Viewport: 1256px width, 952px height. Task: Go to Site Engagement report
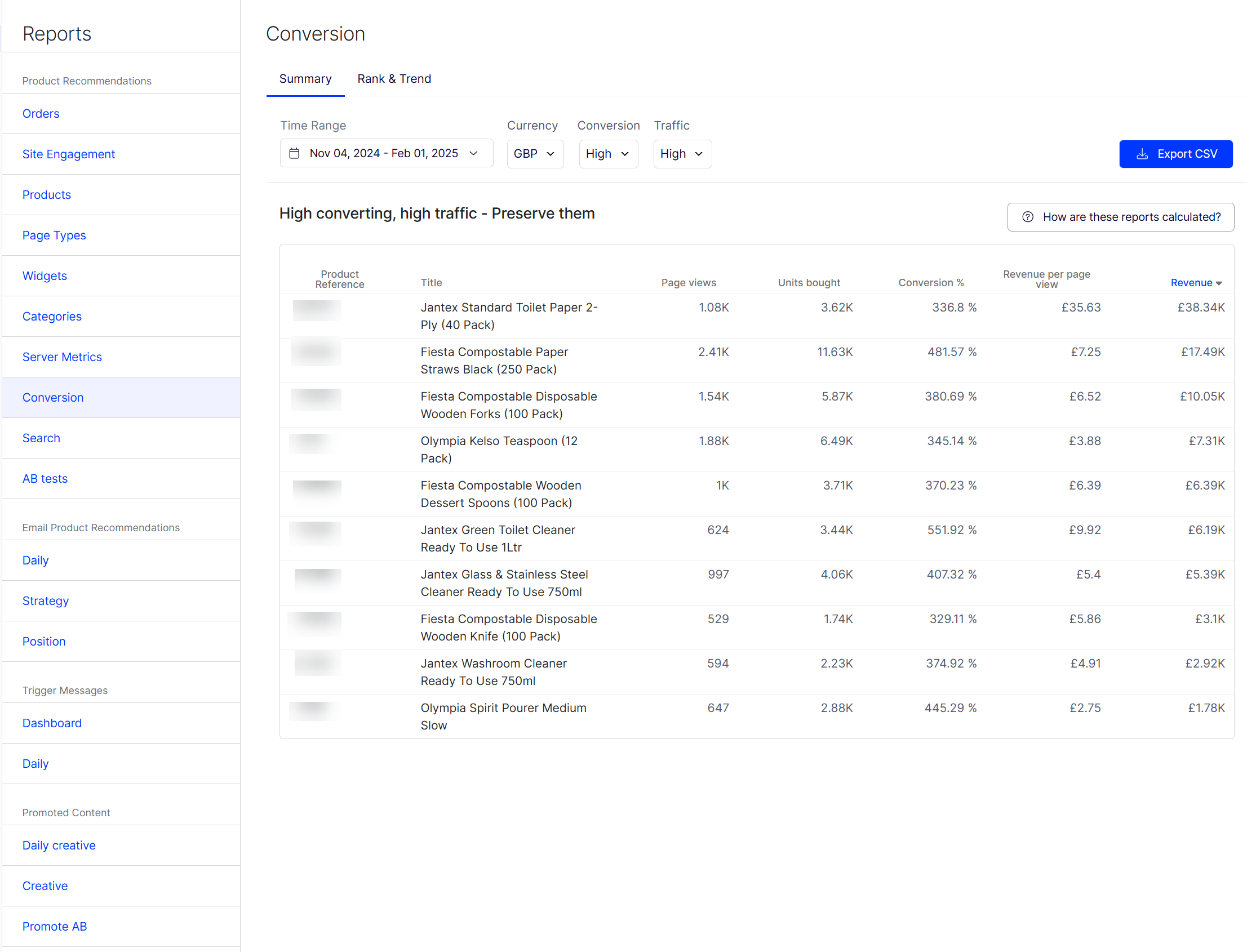[x=69, y=154]
